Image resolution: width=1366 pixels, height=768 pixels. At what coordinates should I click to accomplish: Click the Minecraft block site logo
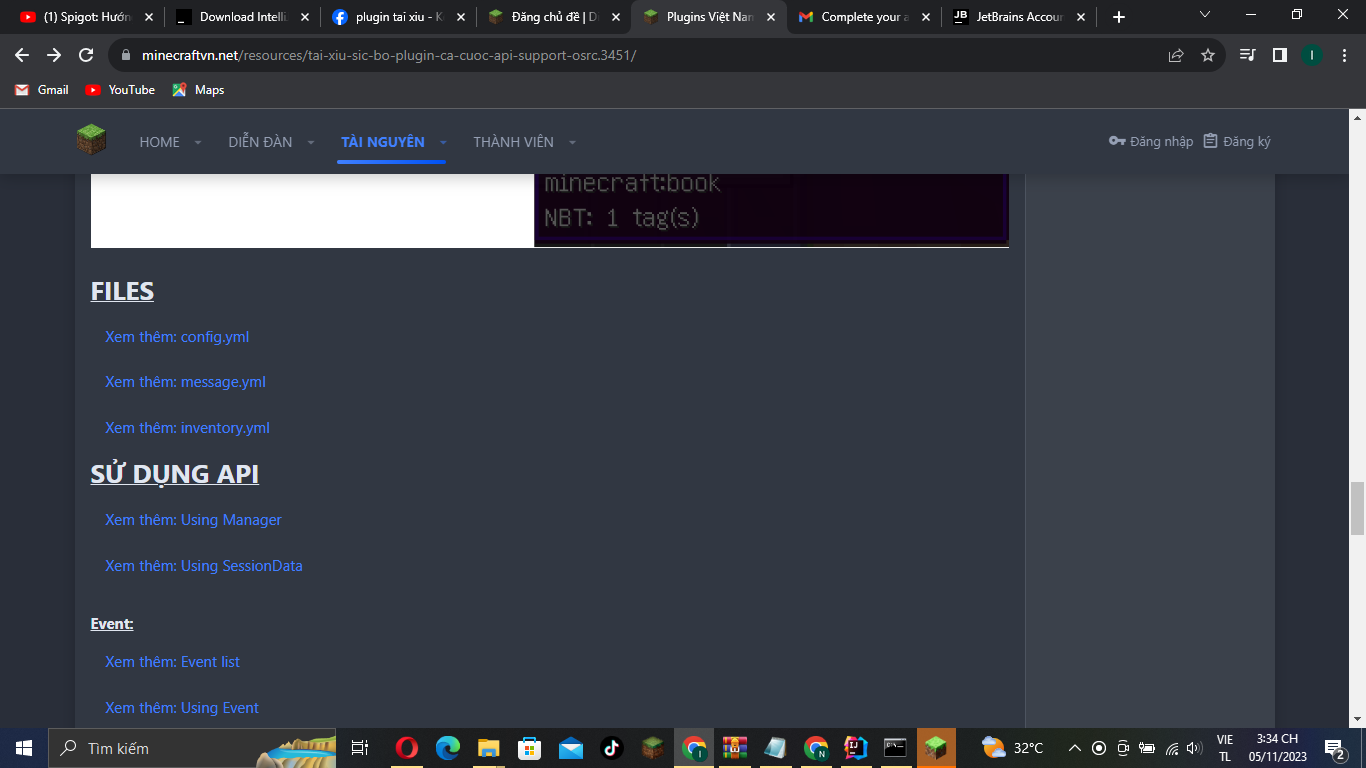tap(91, 140)
